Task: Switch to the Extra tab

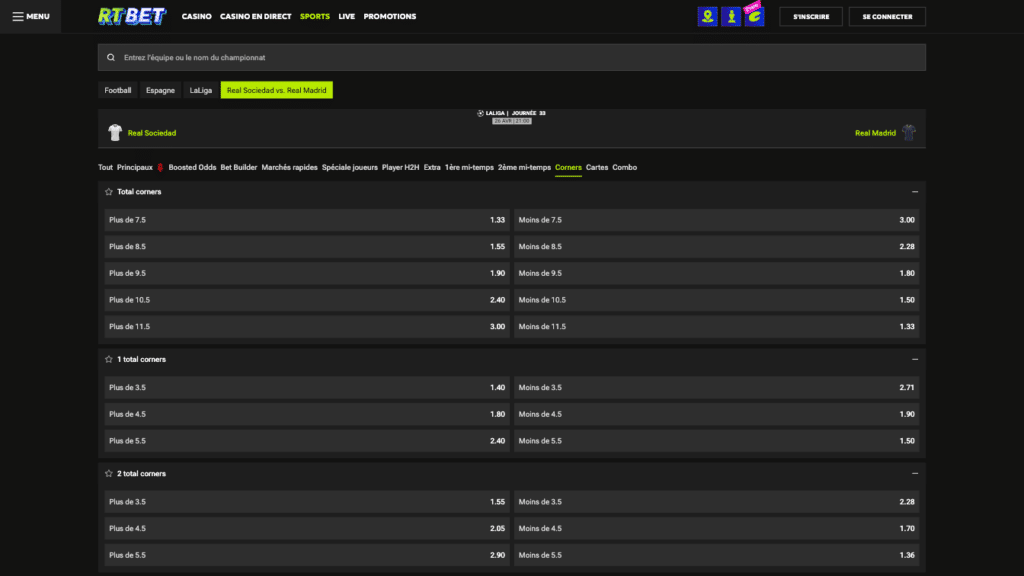Action: pos(432,168)
